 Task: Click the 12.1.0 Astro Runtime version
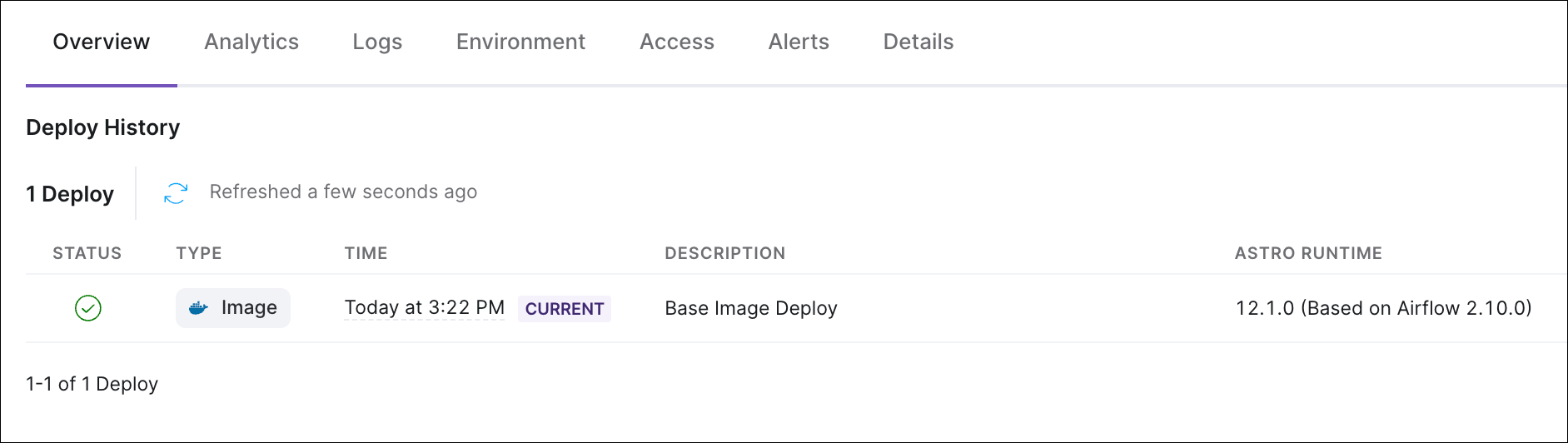[x=1383, y=308]
